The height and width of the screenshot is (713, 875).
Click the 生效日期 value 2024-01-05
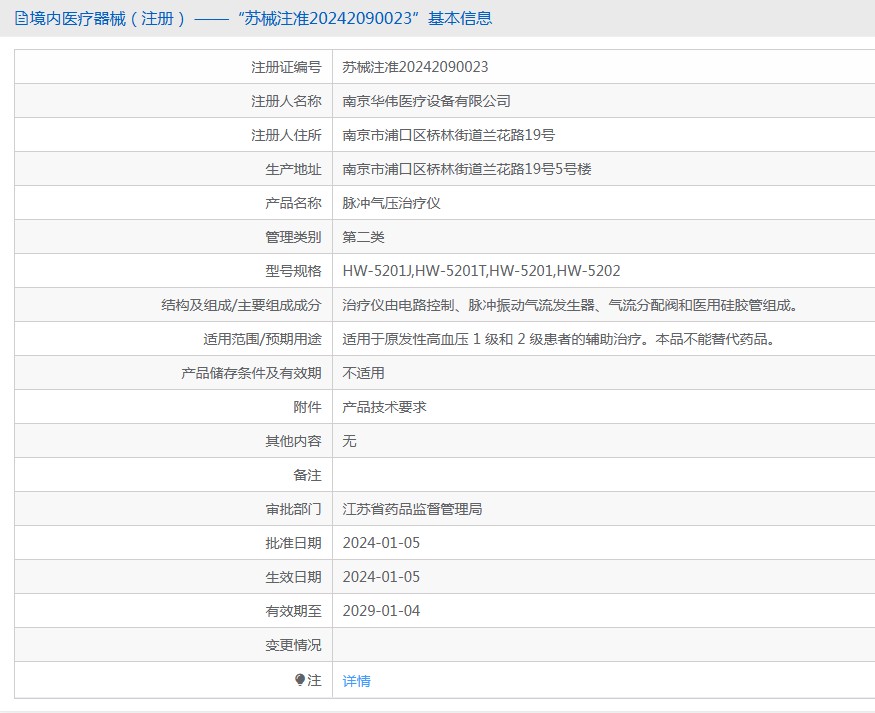[x=381, y=577]
